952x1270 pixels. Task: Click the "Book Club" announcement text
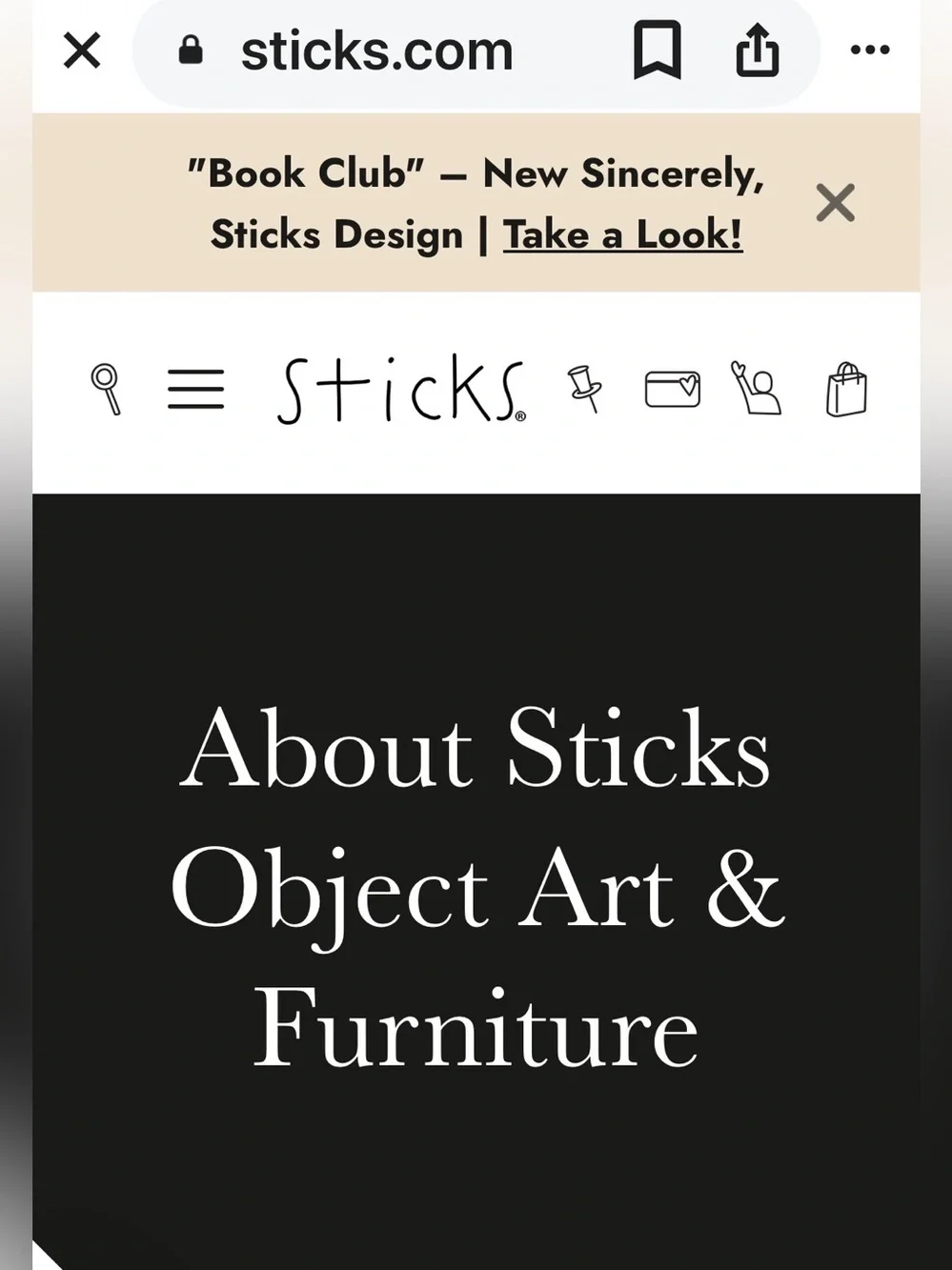tap(305, 173)
